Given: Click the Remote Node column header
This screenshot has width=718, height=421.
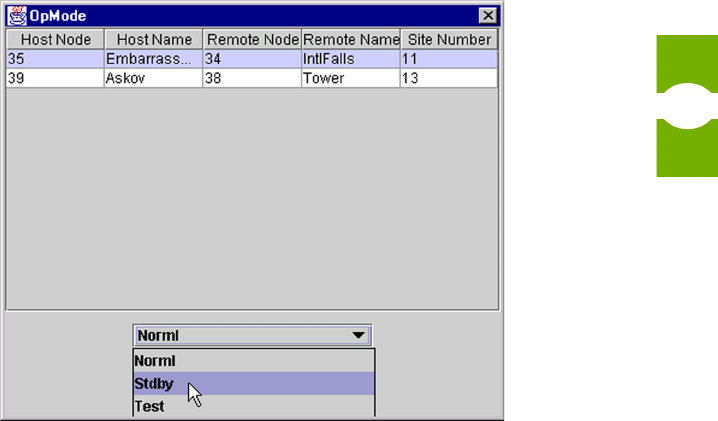Looking at the screenshot, I should coord(252,39).
